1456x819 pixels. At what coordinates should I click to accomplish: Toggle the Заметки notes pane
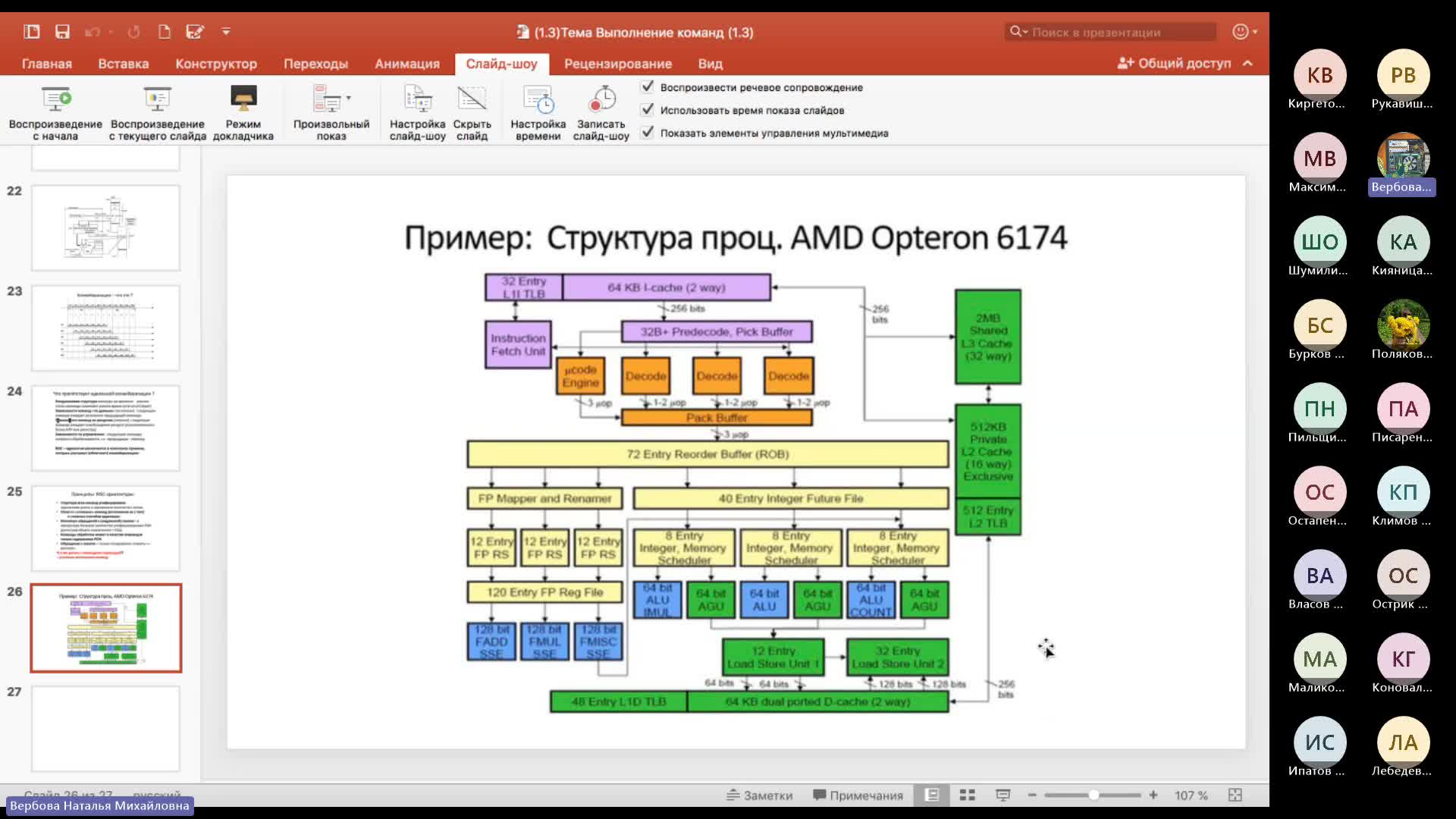[759, 795]
